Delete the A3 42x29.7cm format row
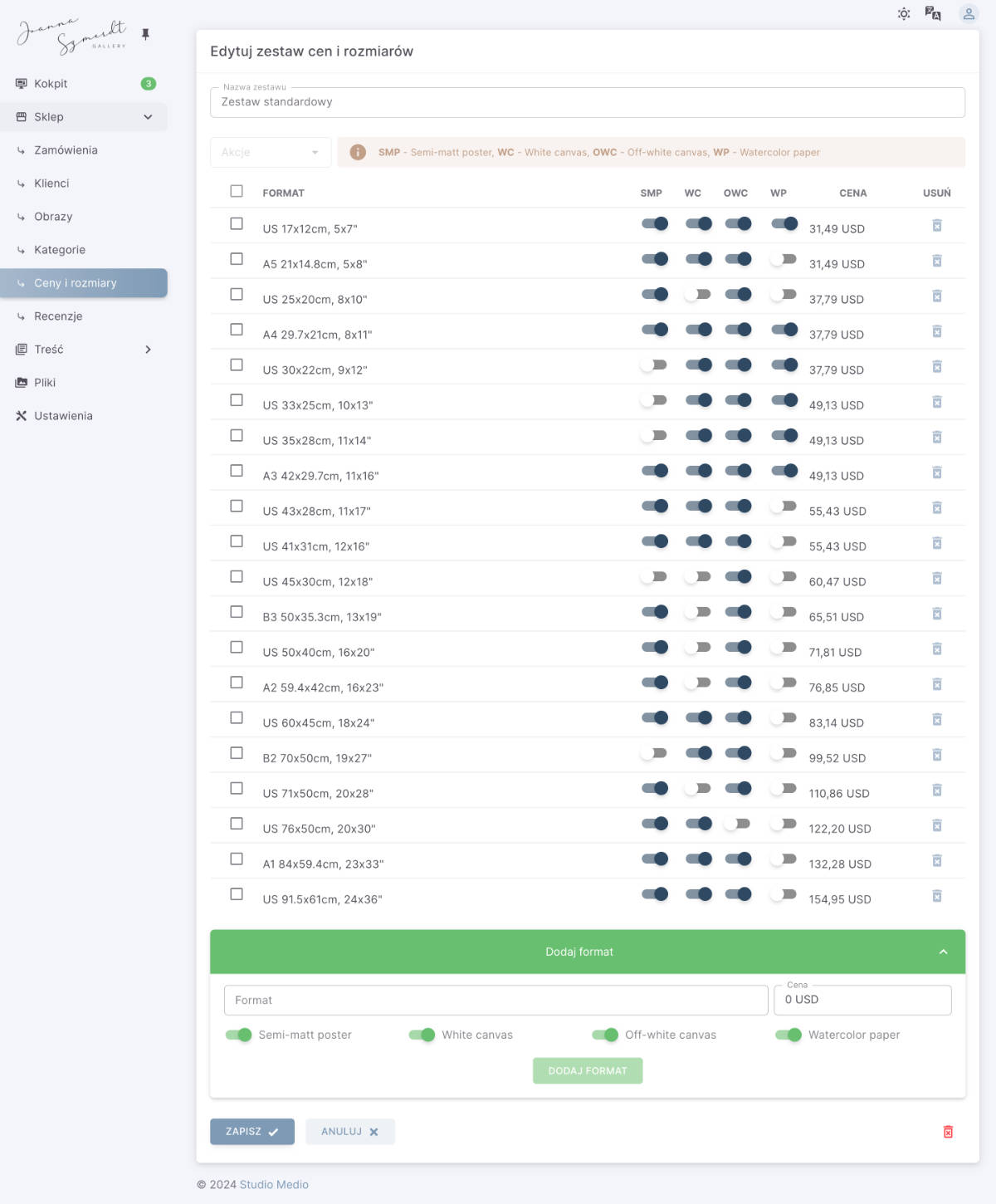The image size is (996, 1204). (937, 472)
